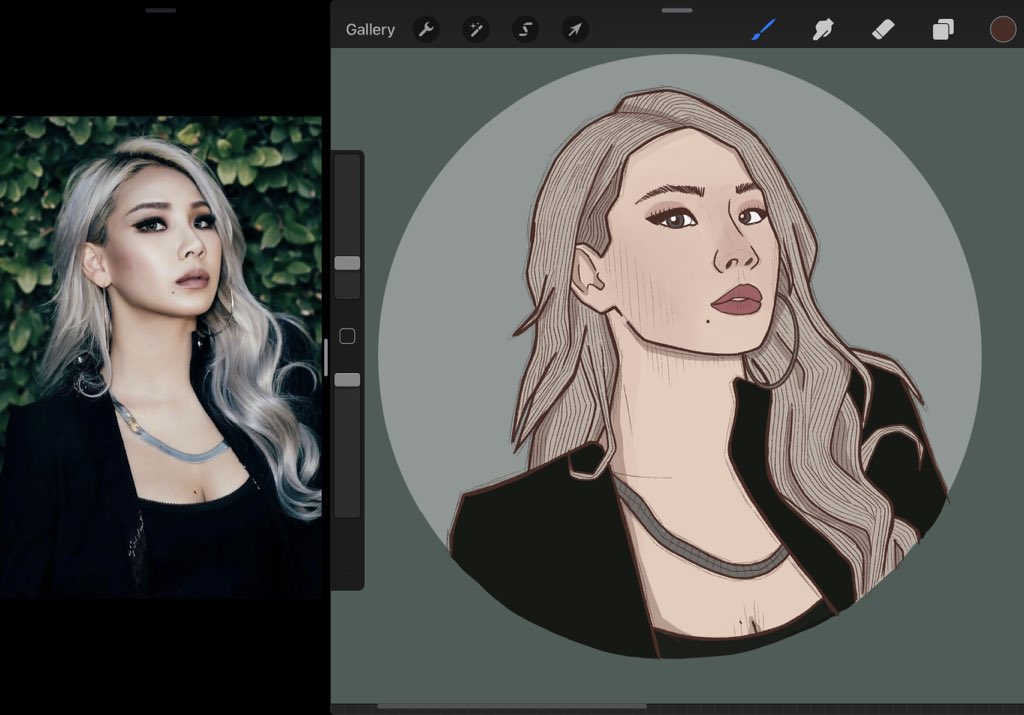
Task: Adjust the brush size slider handle
Action: click(347, 263)
